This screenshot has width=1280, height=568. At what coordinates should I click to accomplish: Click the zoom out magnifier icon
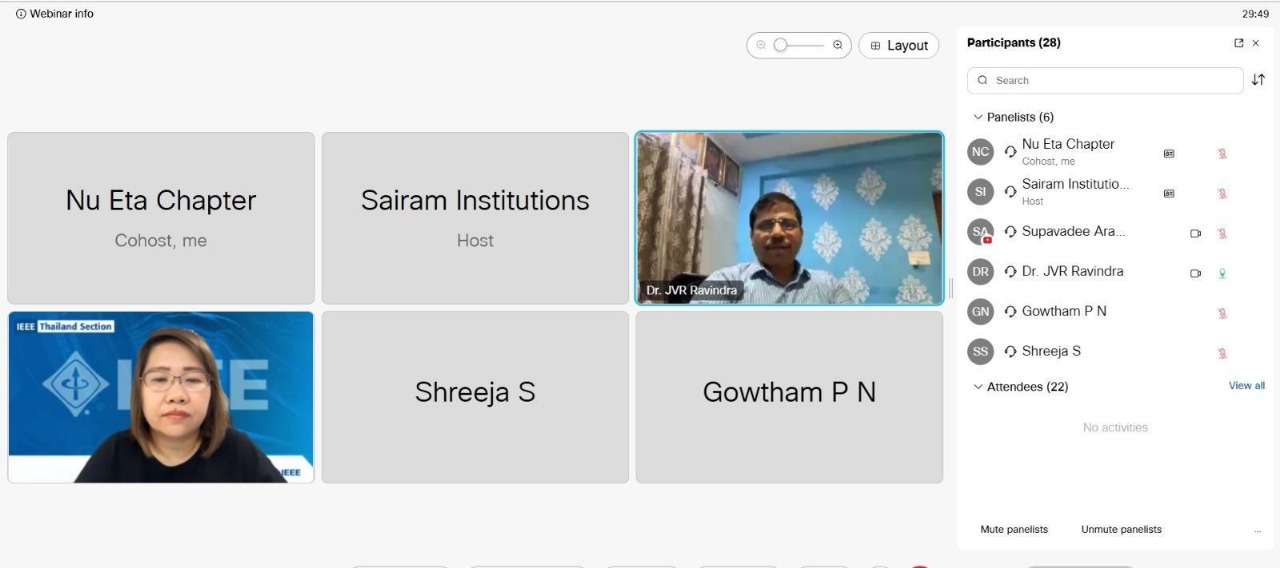[x=761, y=45]
